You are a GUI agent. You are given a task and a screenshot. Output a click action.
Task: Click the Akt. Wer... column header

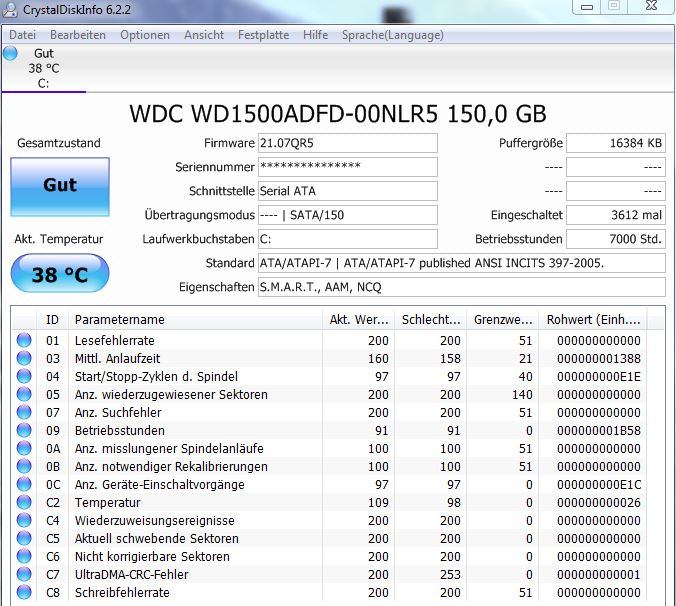tap(359, 320)
